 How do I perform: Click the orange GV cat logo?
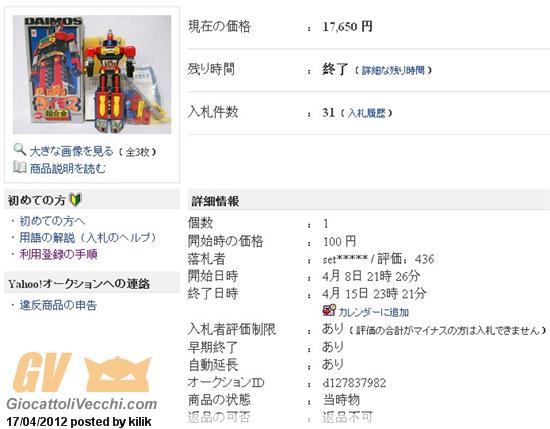(82, 373)
